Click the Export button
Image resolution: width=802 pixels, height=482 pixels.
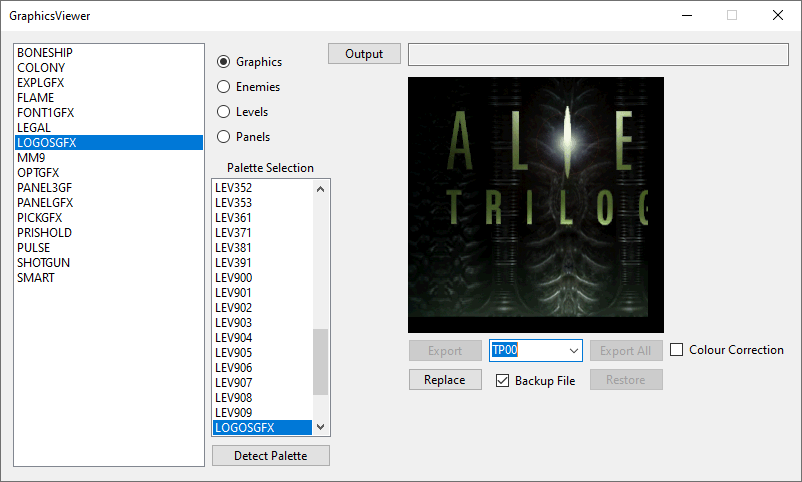click(x=445, y=351)
